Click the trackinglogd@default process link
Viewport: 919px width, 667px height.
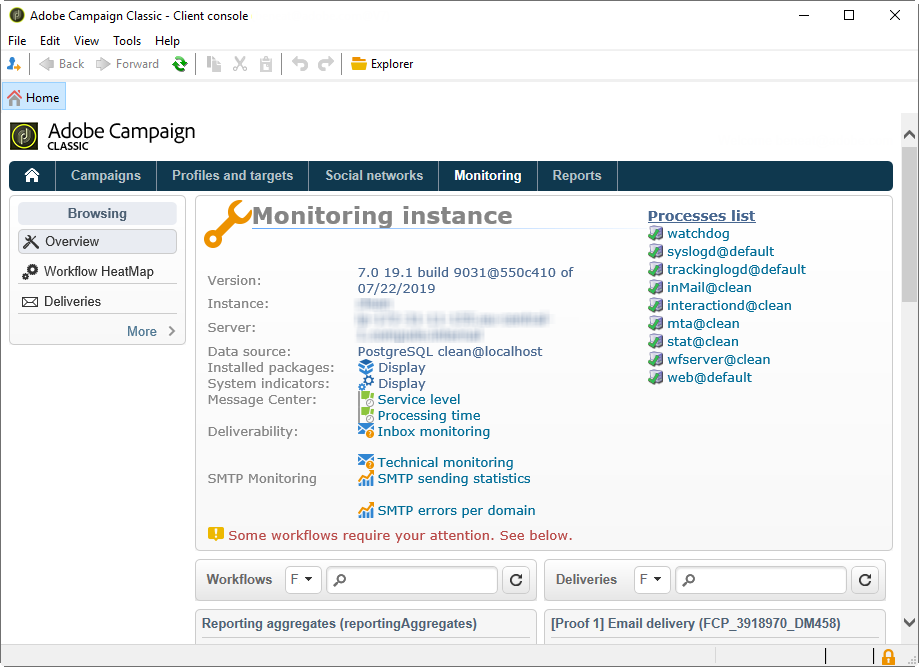pyautogui.click(x=736, y=270)
